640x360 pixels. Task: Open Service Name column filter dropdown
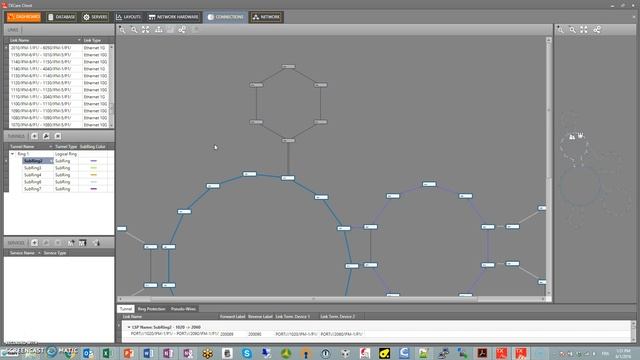[39, 253]
